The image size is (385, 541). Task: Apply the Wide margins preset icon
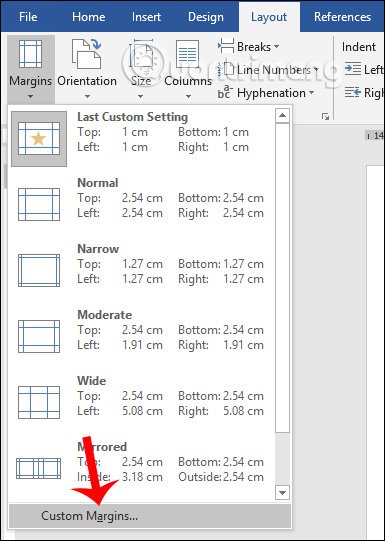39,402
